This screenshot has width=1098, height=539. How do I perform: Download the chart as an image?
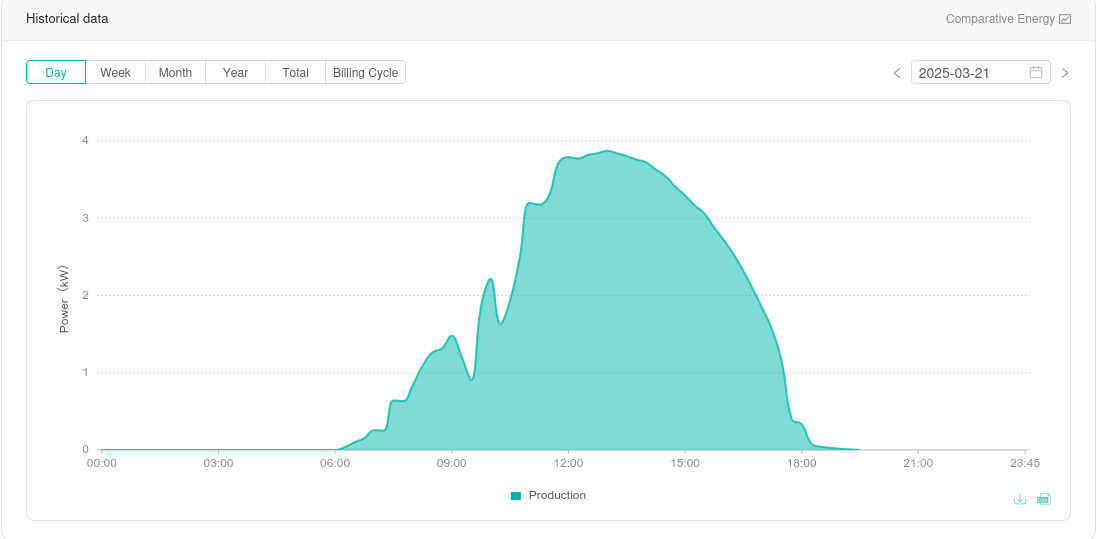point(1020,499)
